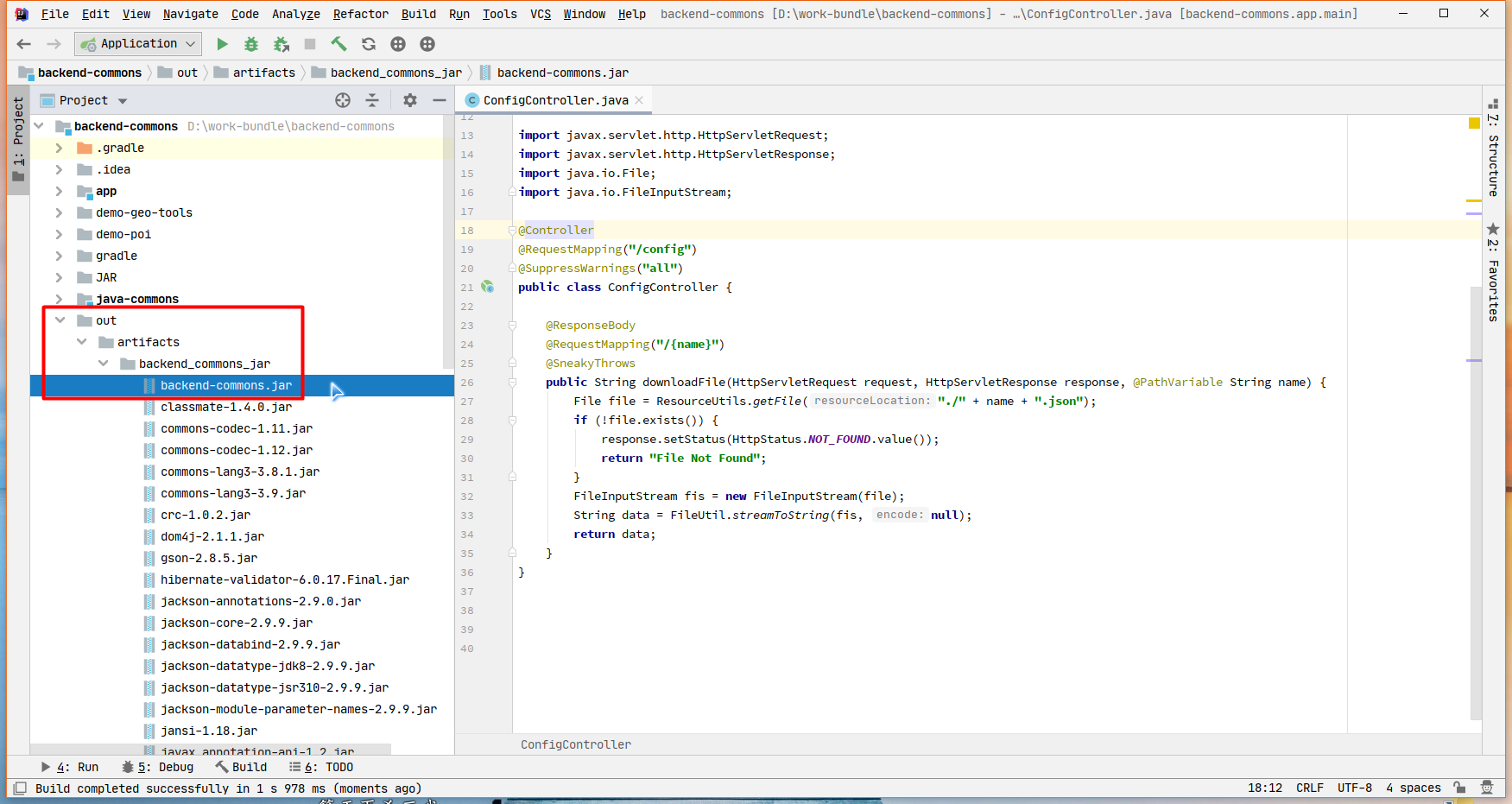Collapse all in Project panel

pyautogui.click(x=372, y=100)
